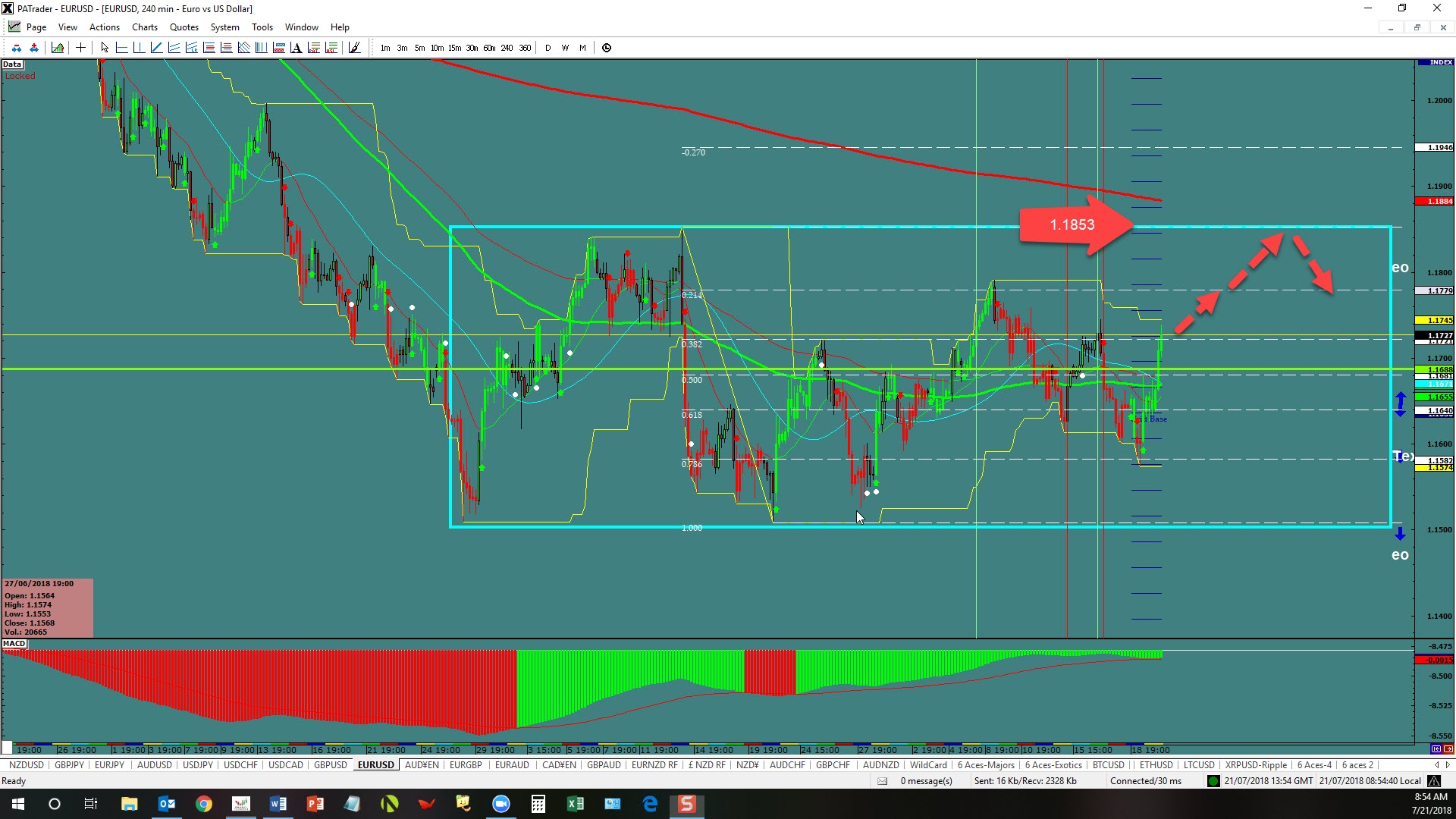Open the Charts menu
The image size is (1456, 819).
click(145, 27)
